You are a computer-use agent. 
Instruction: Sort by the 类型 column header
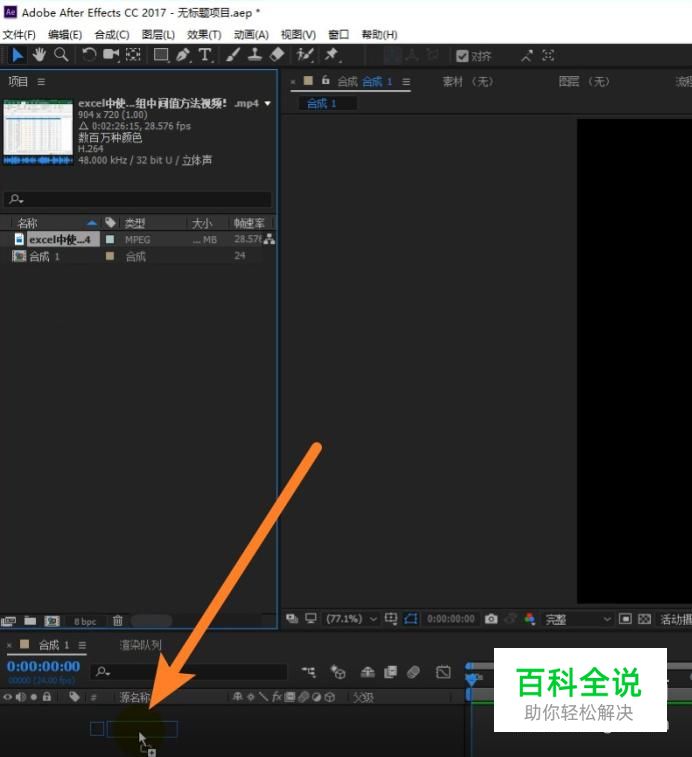135,223
